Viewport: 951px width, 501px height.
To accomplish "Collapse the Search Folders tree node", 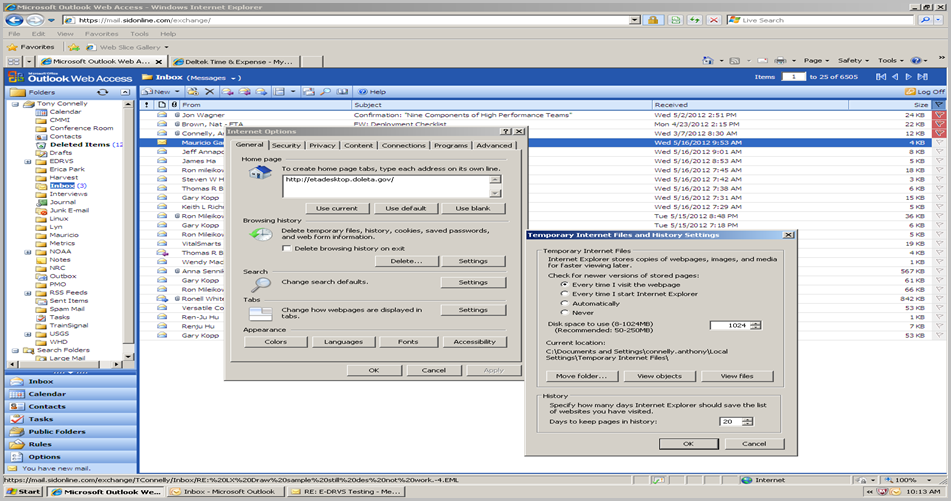I will pos(15,351).
